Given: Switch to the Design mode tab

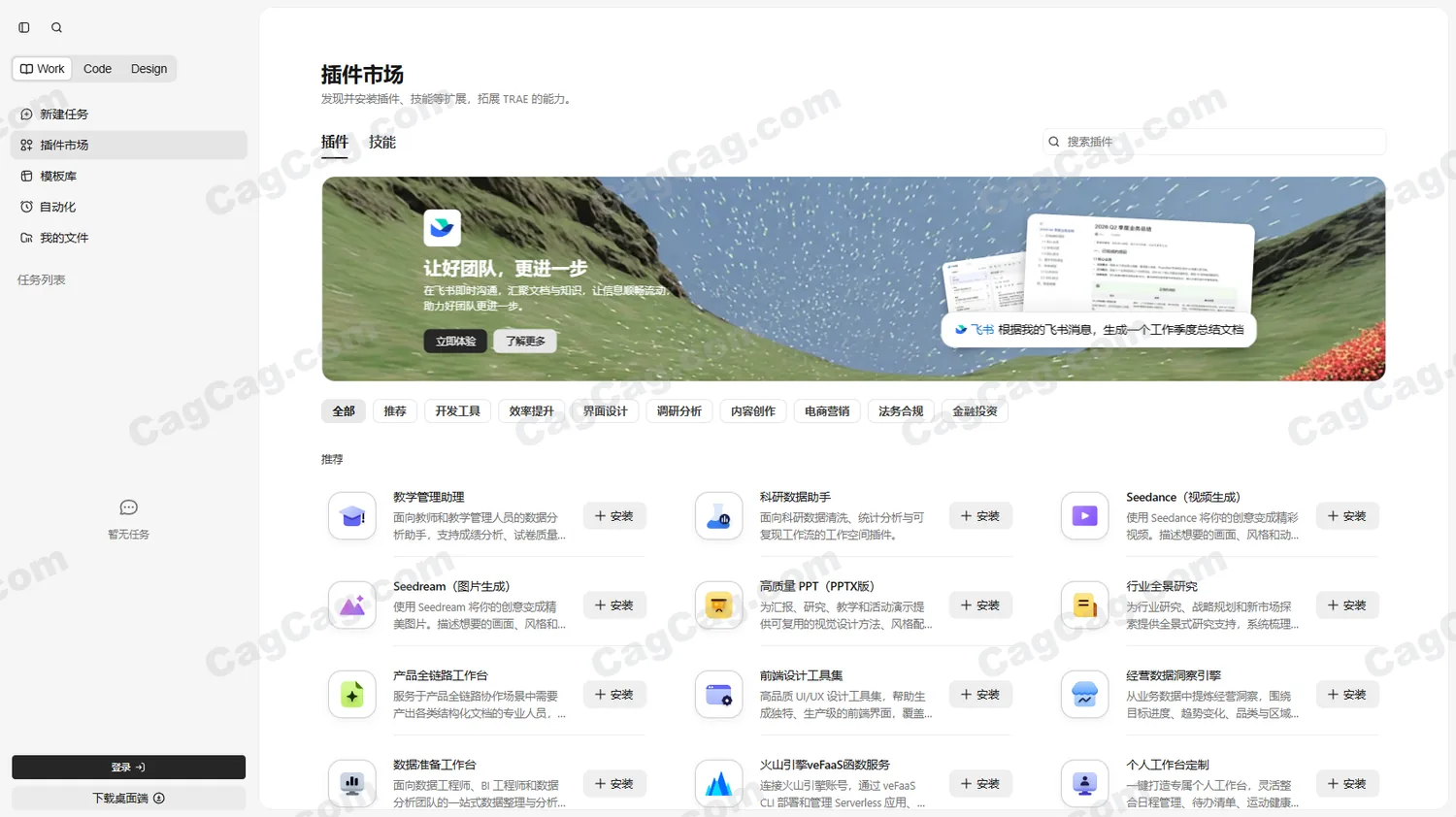Looking at the screenshot, I should point(149,69).
